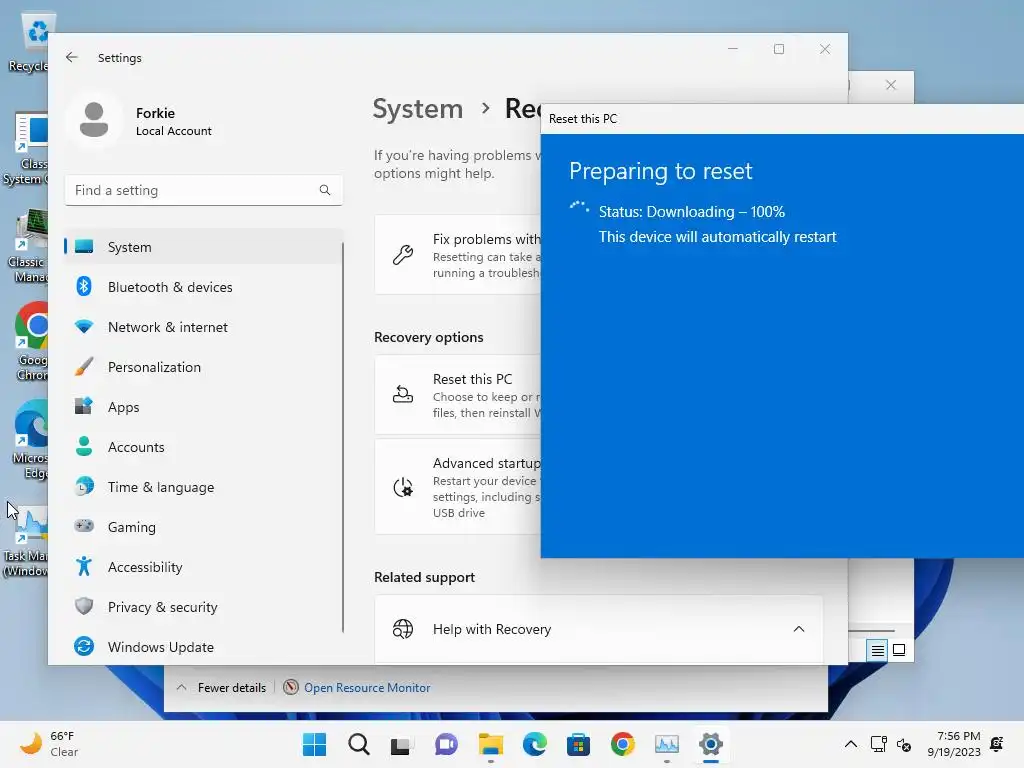Click the Help with Recovery globe icon

click(x=402, y=629)
